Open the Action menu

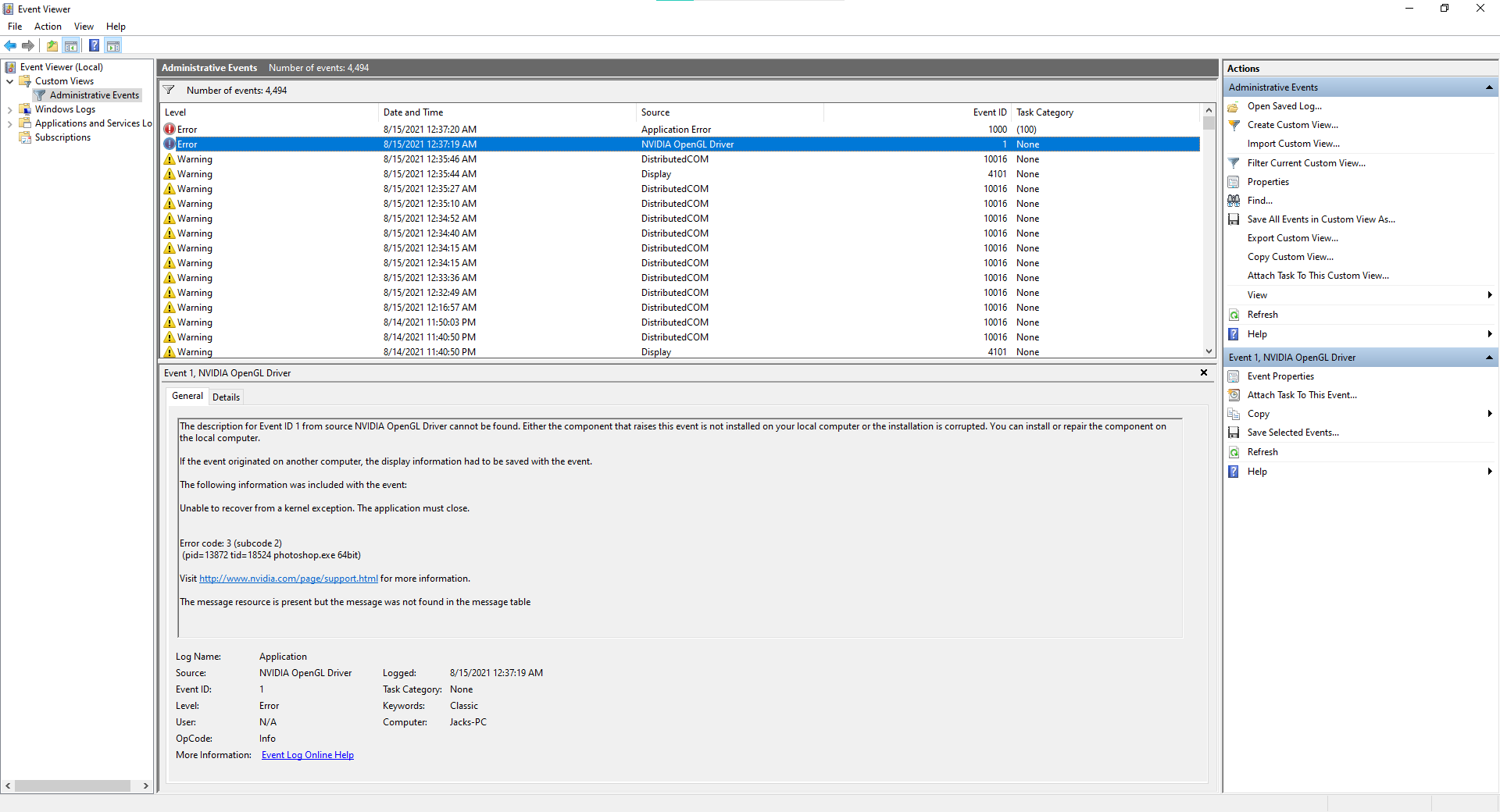pyautogui.click(x=48, y=27)
